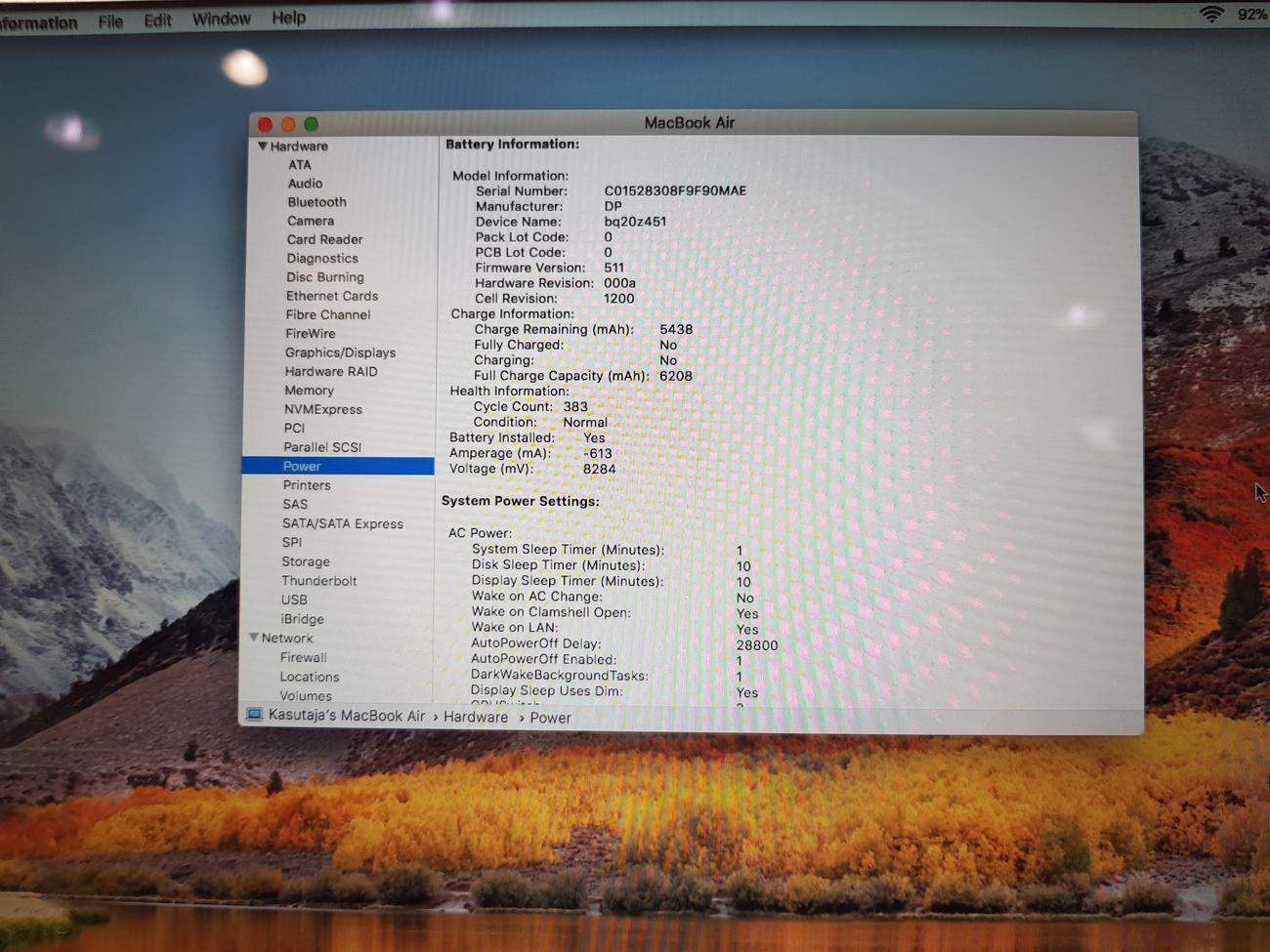Select Locations under Network
Viewport: 1270px width, 952px height.
coord(310,677)
